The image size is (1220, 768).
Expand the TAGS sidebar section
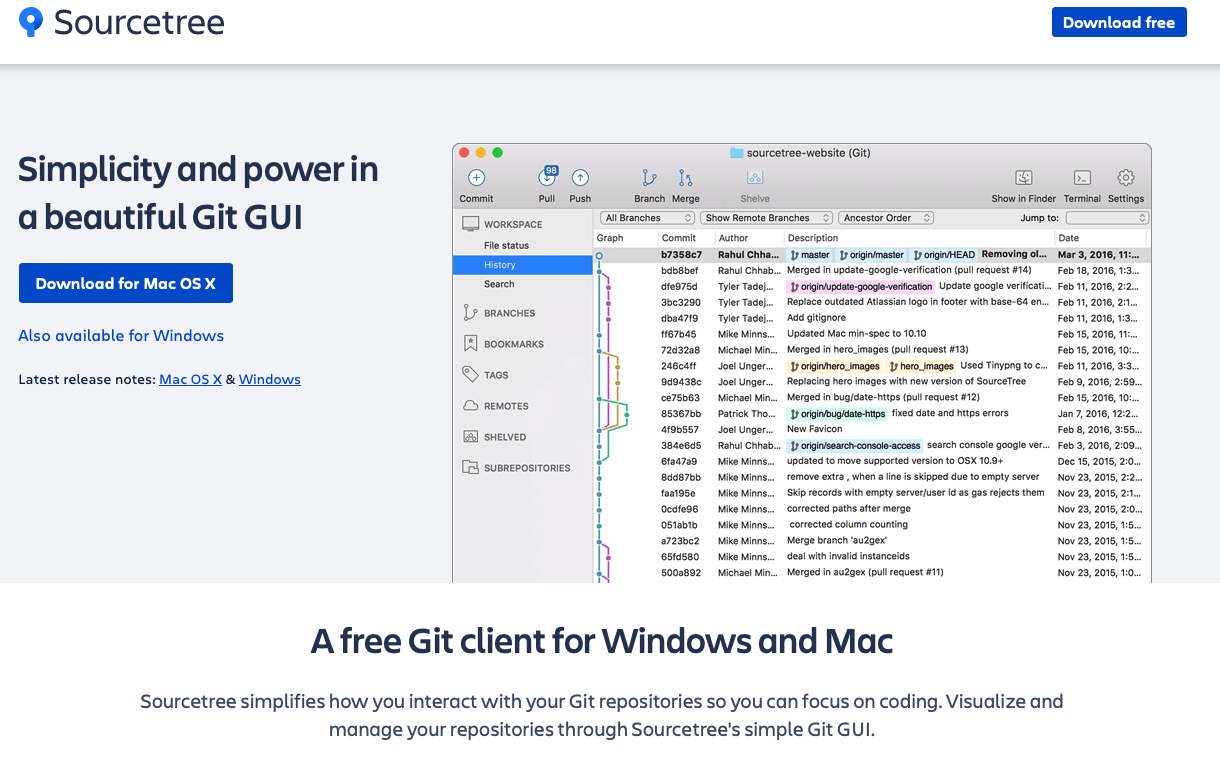tap(496, 375)
